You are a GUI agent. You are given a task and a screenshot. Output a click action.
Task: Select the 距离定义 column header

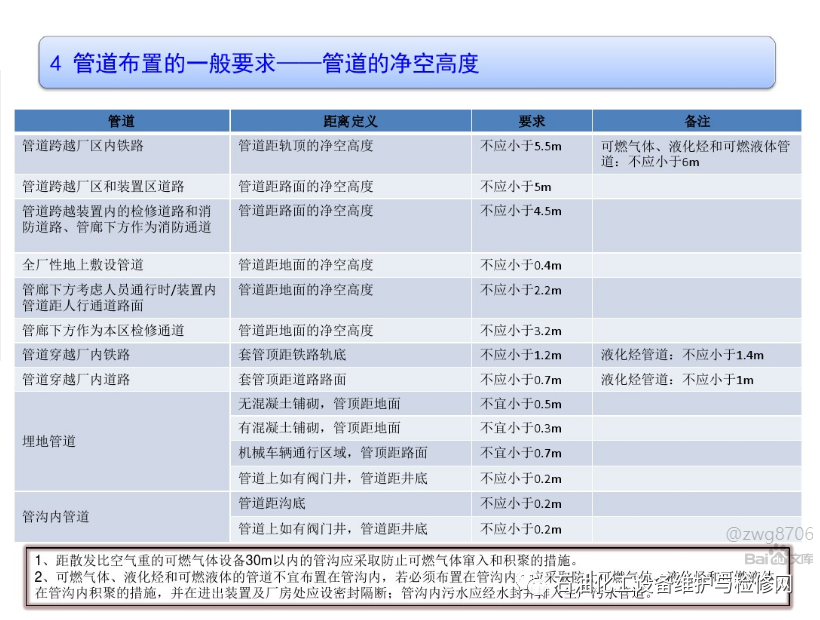(x=350, y=121)
